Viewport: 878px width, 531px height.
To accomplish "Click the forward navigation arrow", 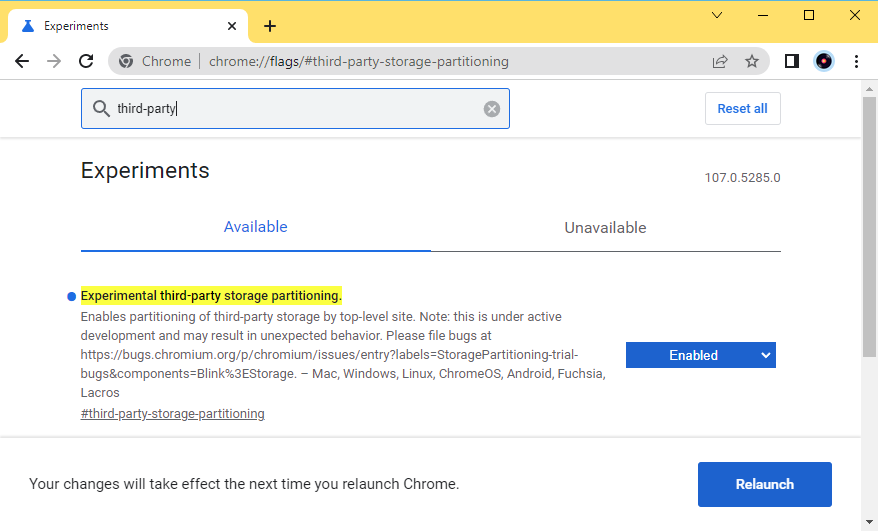I will click(54, 61).
